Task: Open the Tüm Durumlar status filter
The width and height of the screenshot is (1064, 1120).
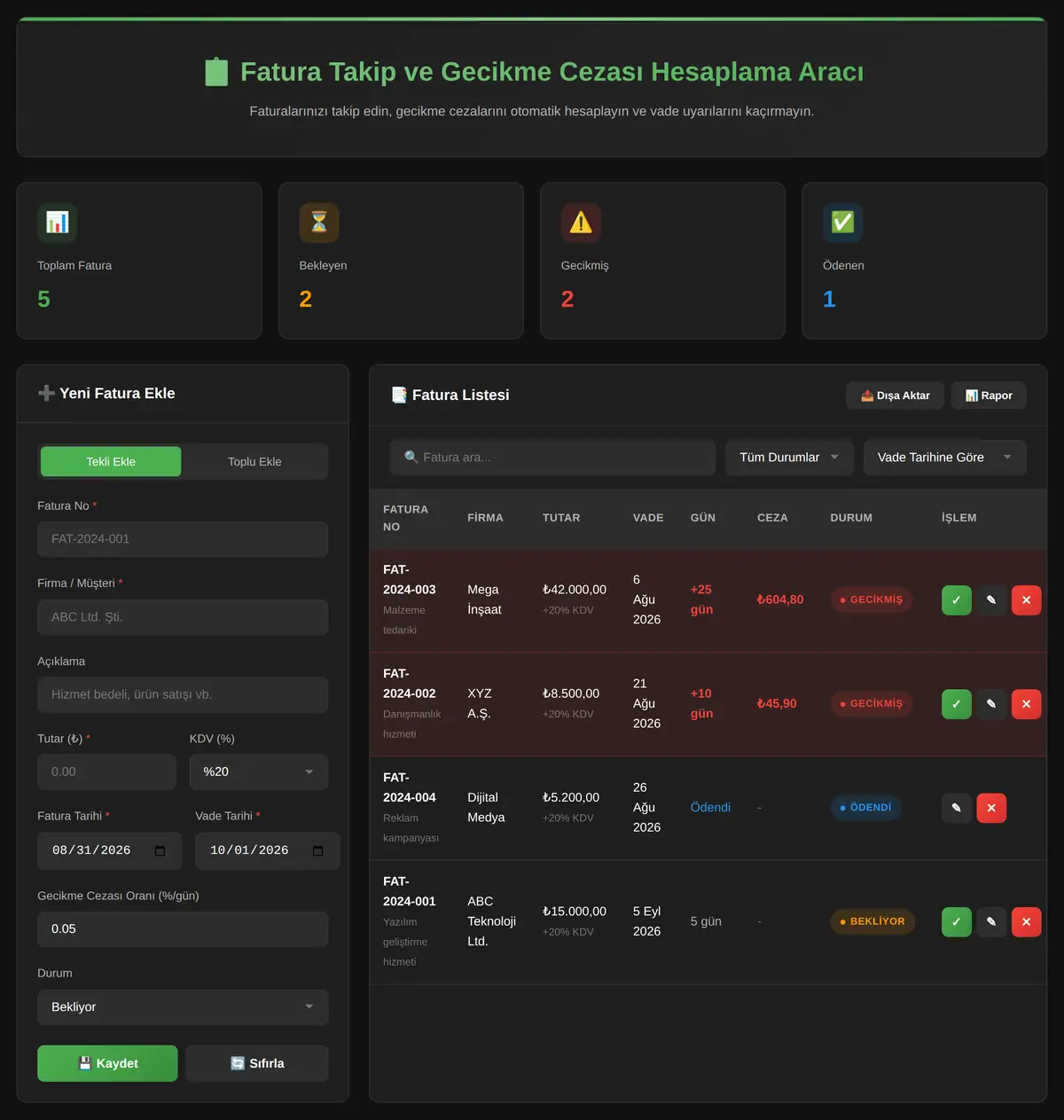Action: pyautogui.click(x=789, y=458)
